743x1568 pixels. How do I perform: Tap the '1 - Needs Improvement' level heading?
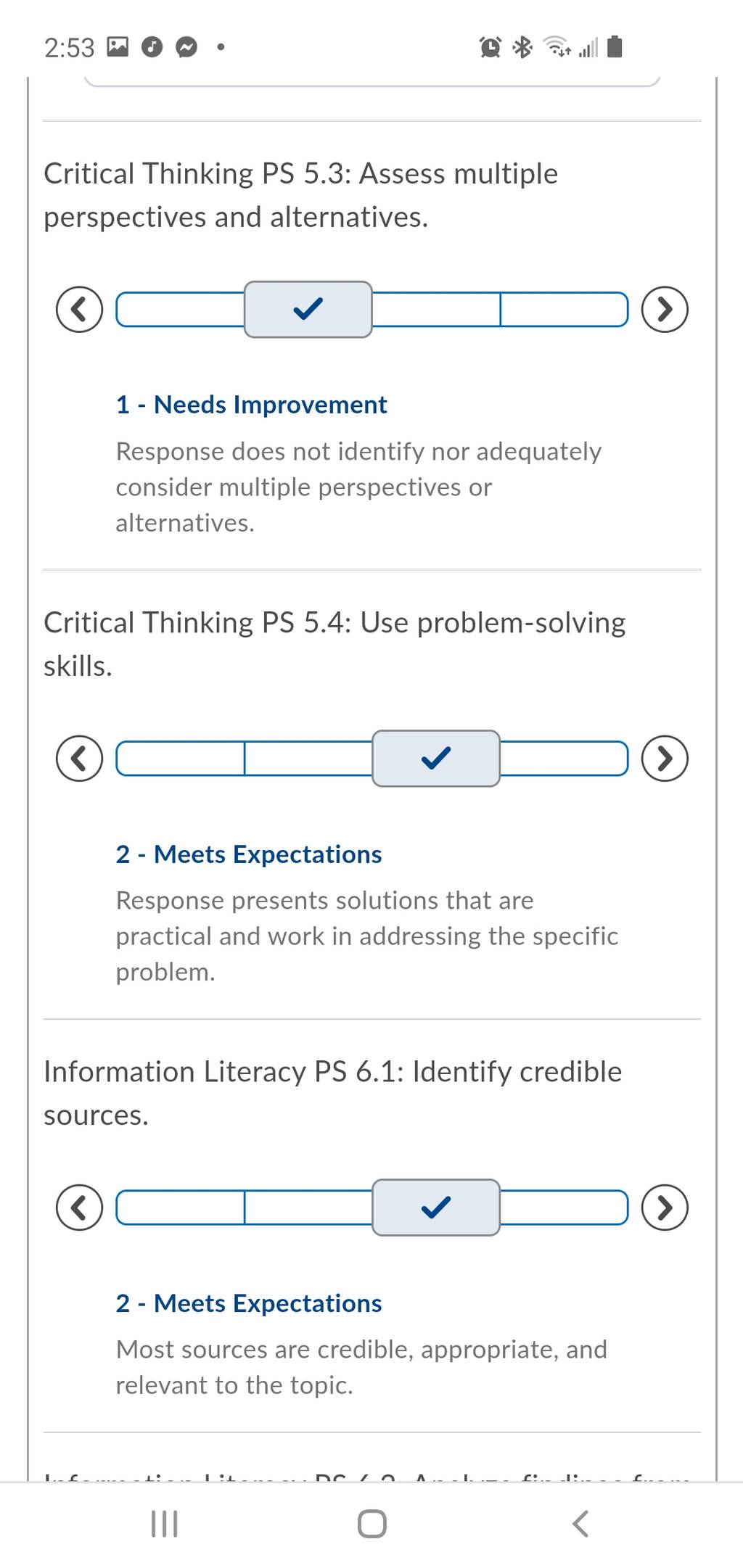[251, 405]
